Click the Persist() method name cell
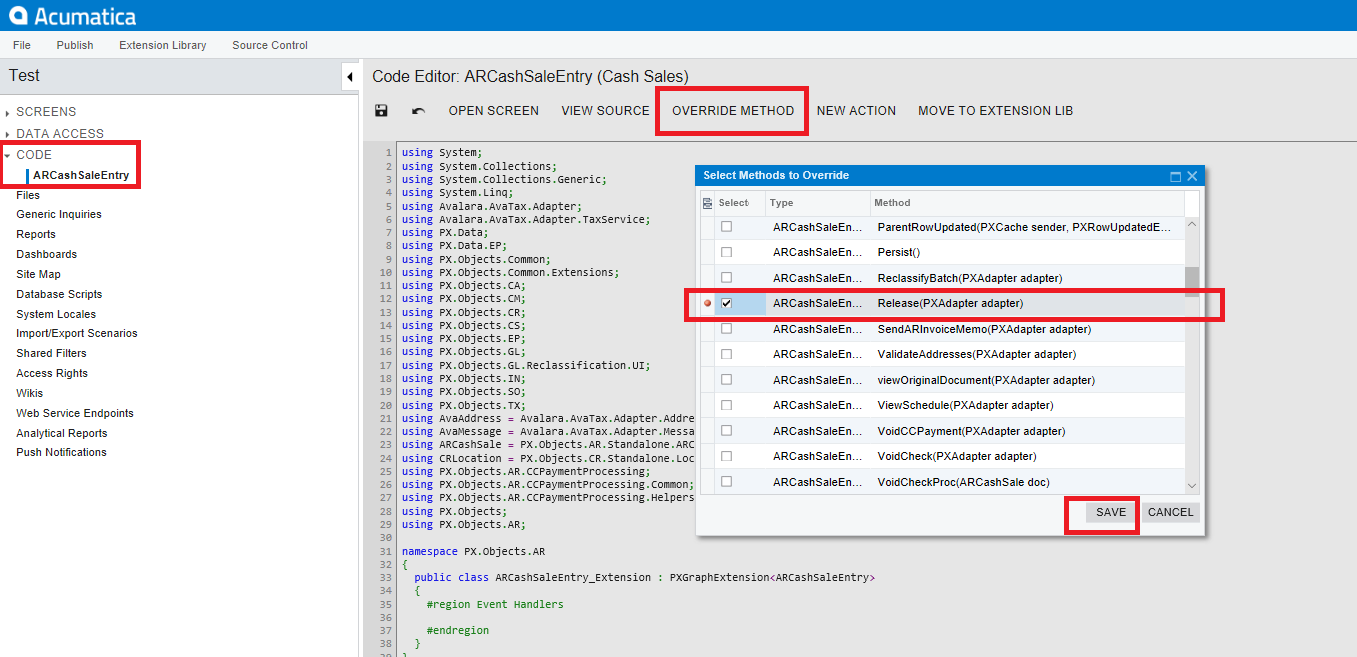Screen dimensions: 1357x657 pyautogui.click(x=1027, y=252)
